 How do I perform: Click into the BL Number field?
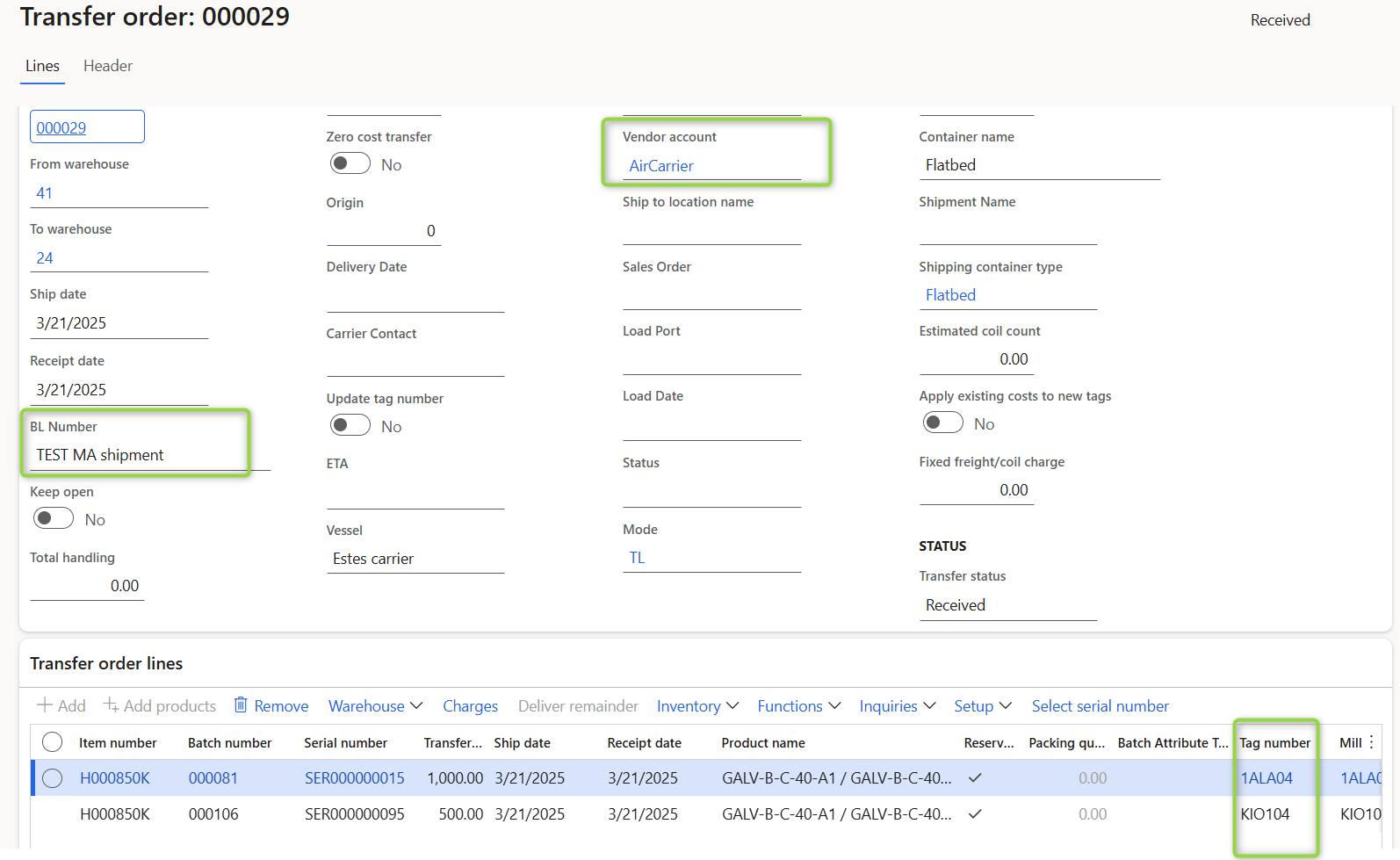136,455
